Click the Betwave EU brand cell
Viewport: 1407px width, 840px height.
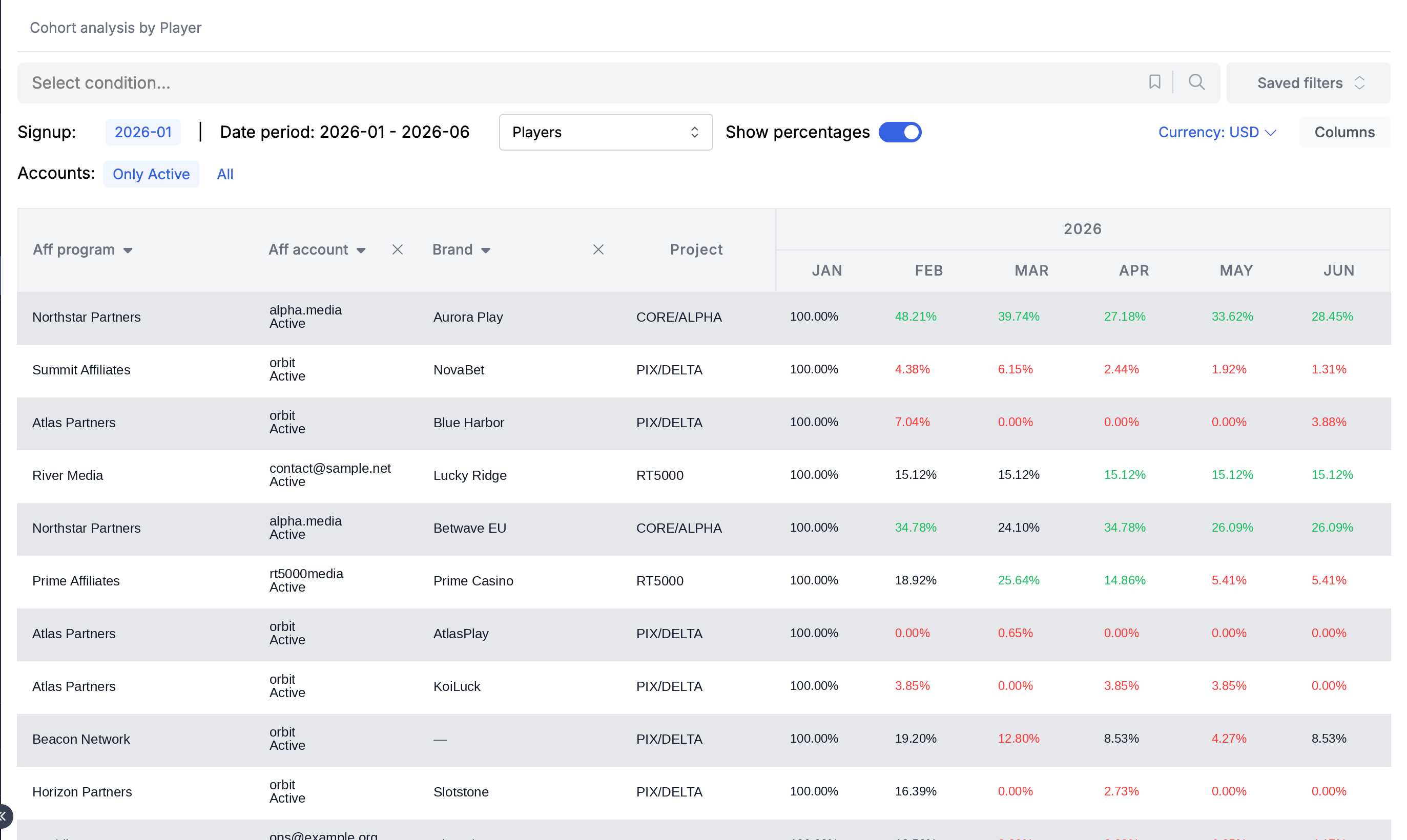pyautogui.click(x=469, y=528)
